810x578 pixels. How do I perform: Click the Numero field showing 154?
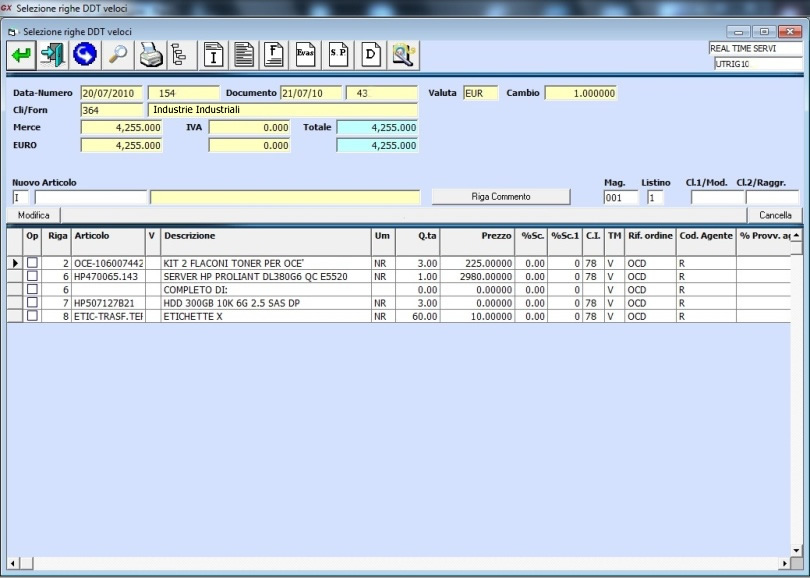[x=183, y=93]
